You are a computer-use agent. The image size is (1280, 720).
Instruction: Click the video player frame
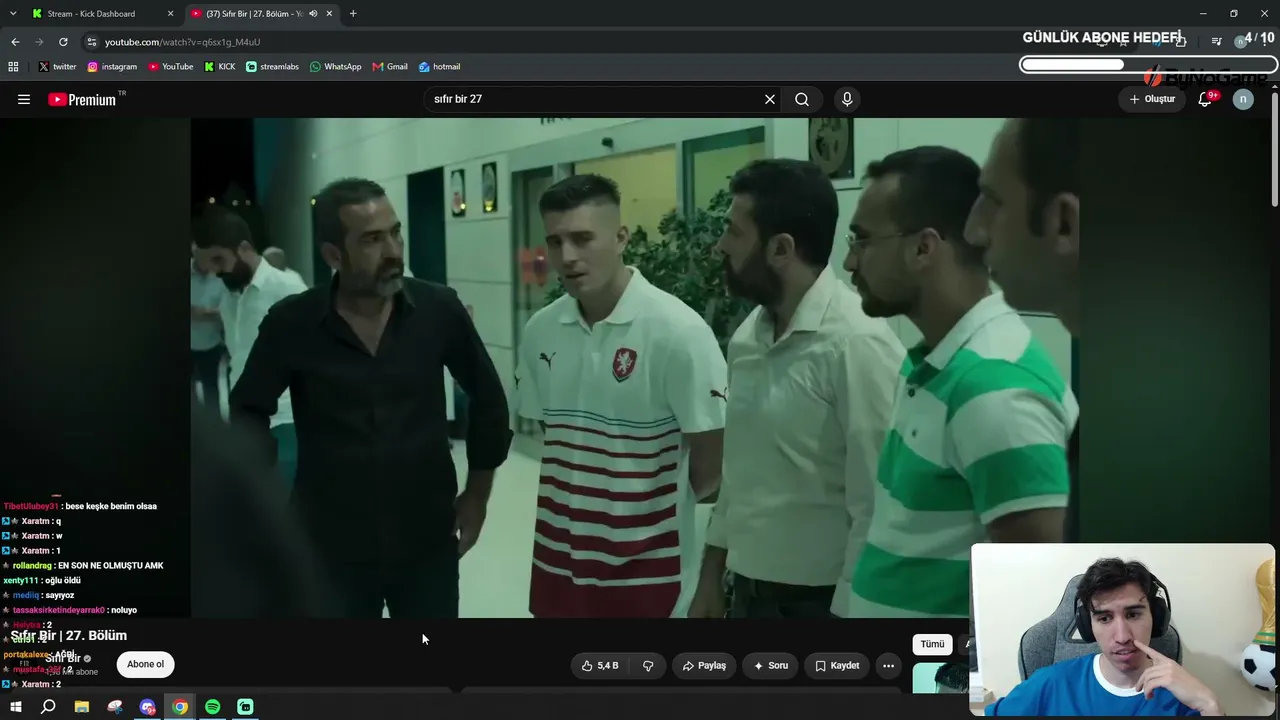pyautogui.click(x=634, y=368)
